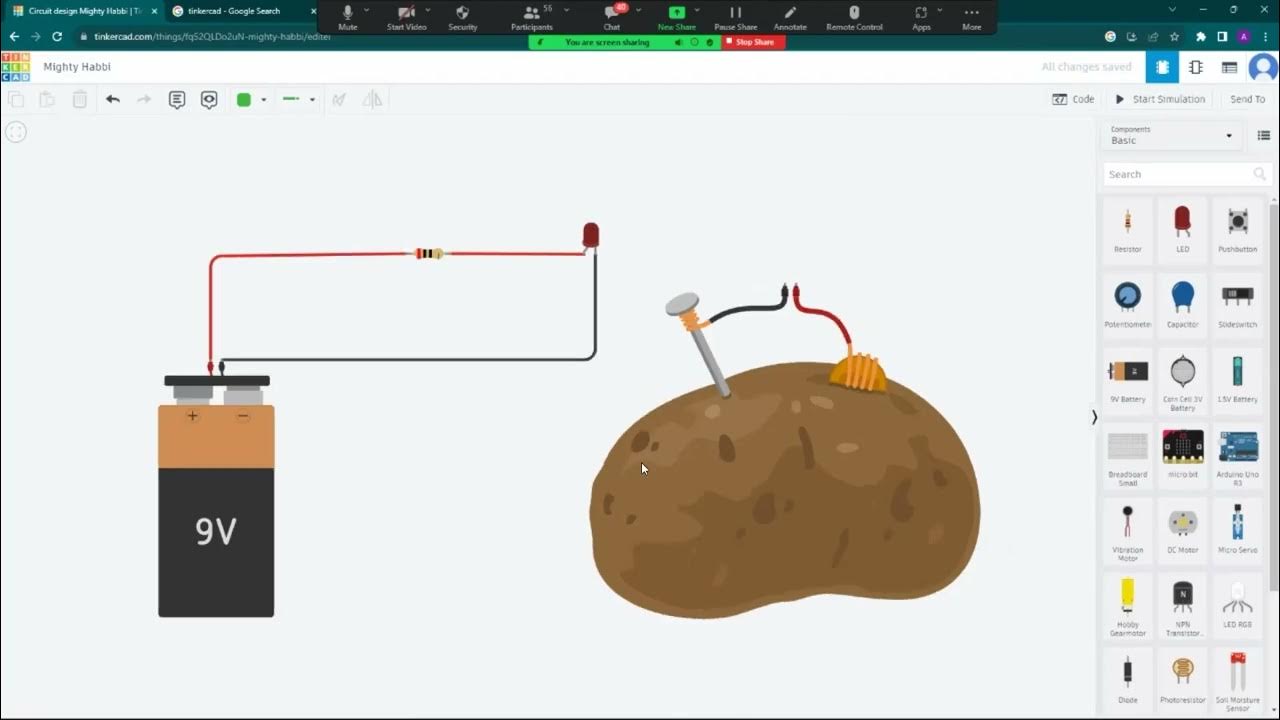This screenshot has width=1280, height=720.
Task: Select the Micro Servo component
Action: tap(1238, 530)
